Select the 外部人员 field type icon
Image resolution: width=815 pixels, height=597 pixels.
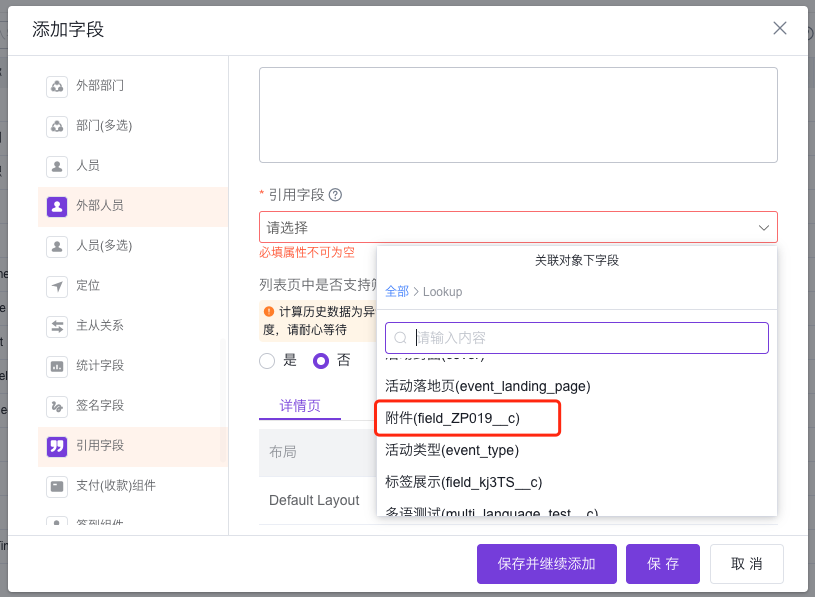[x=57, y=206]
